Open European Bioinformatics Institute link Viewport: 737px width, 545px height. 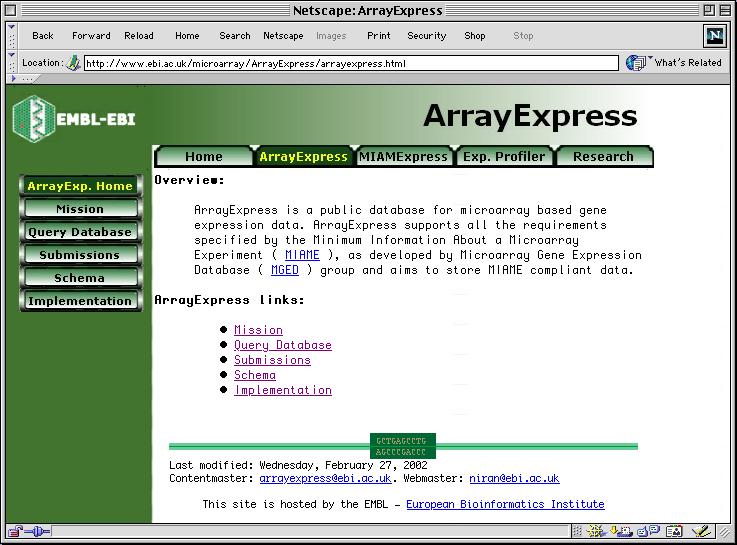click(505, 504)
